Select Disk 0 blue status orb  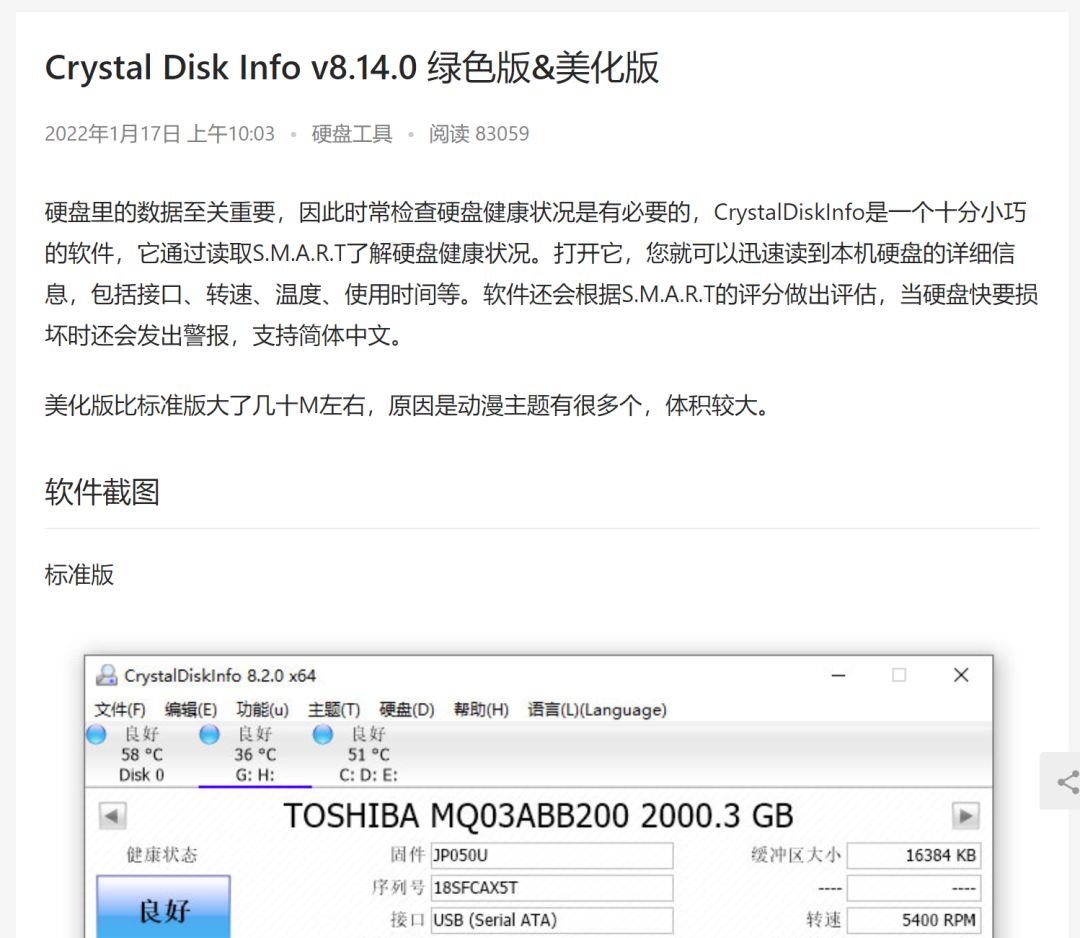[x=96, y=734]
